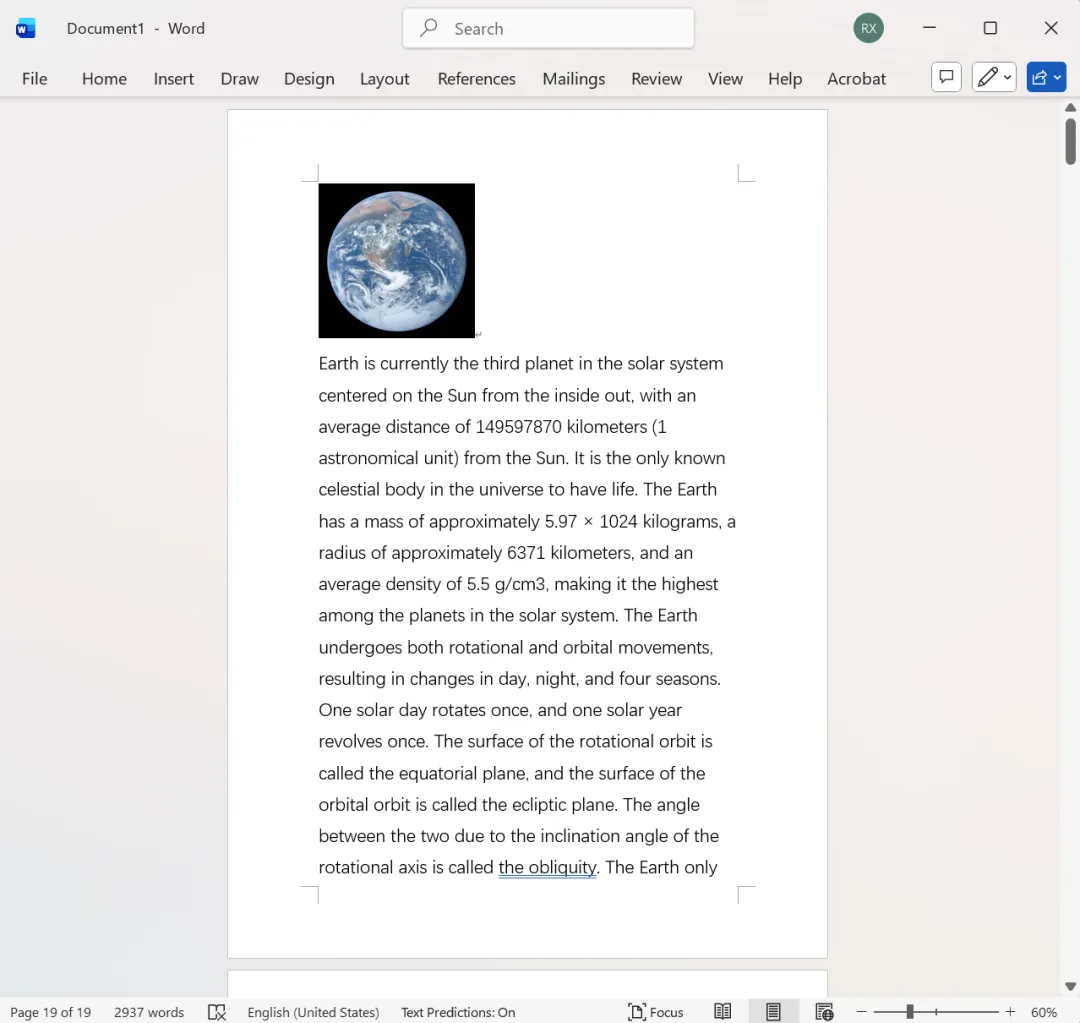1080x1023 pixels.
Task: Switch to Web Layout view
Action: [x=824, y=1012]
